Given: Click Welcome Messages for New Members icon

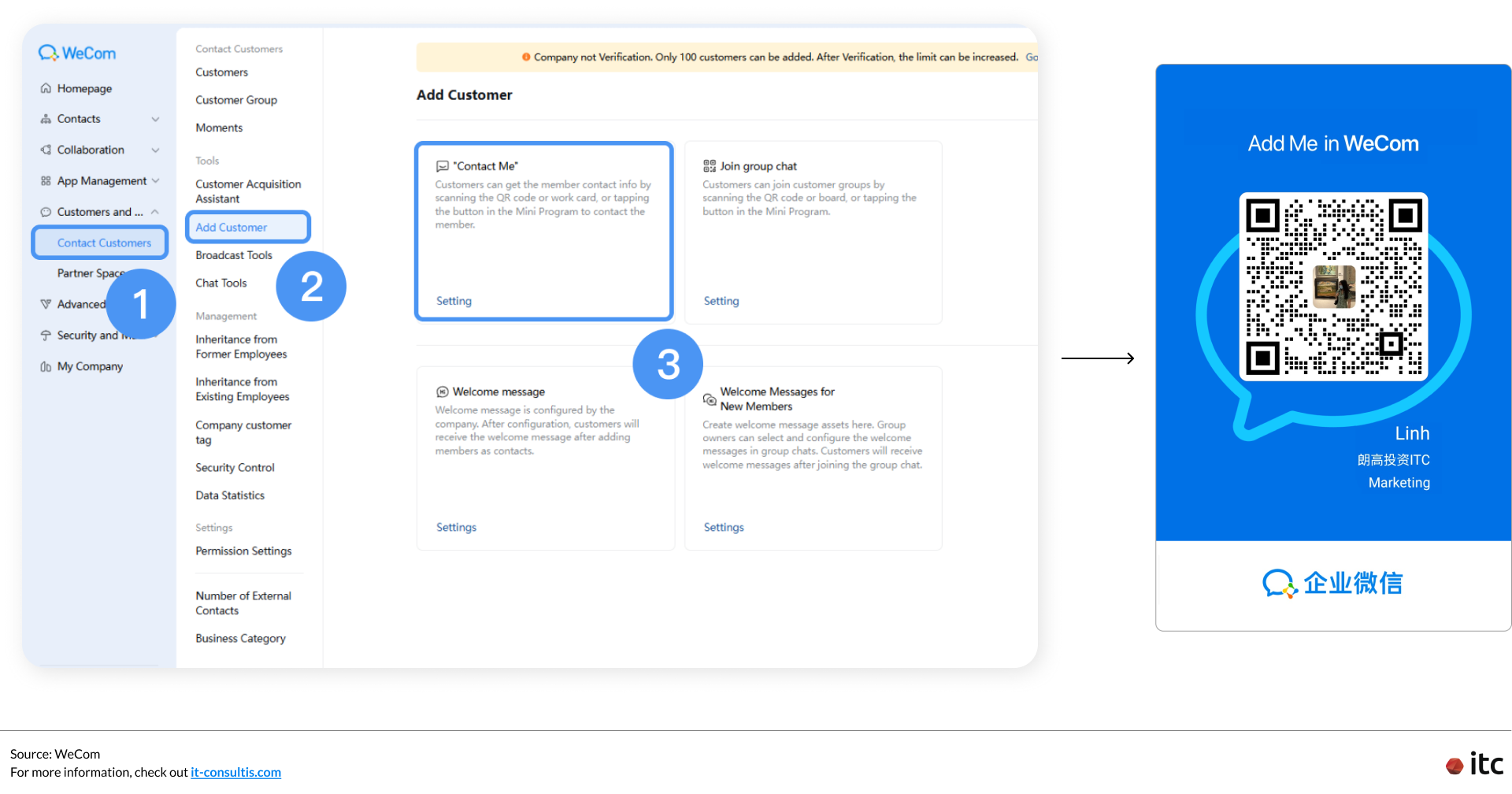Looking at the screenshot, I should [710, 399].
